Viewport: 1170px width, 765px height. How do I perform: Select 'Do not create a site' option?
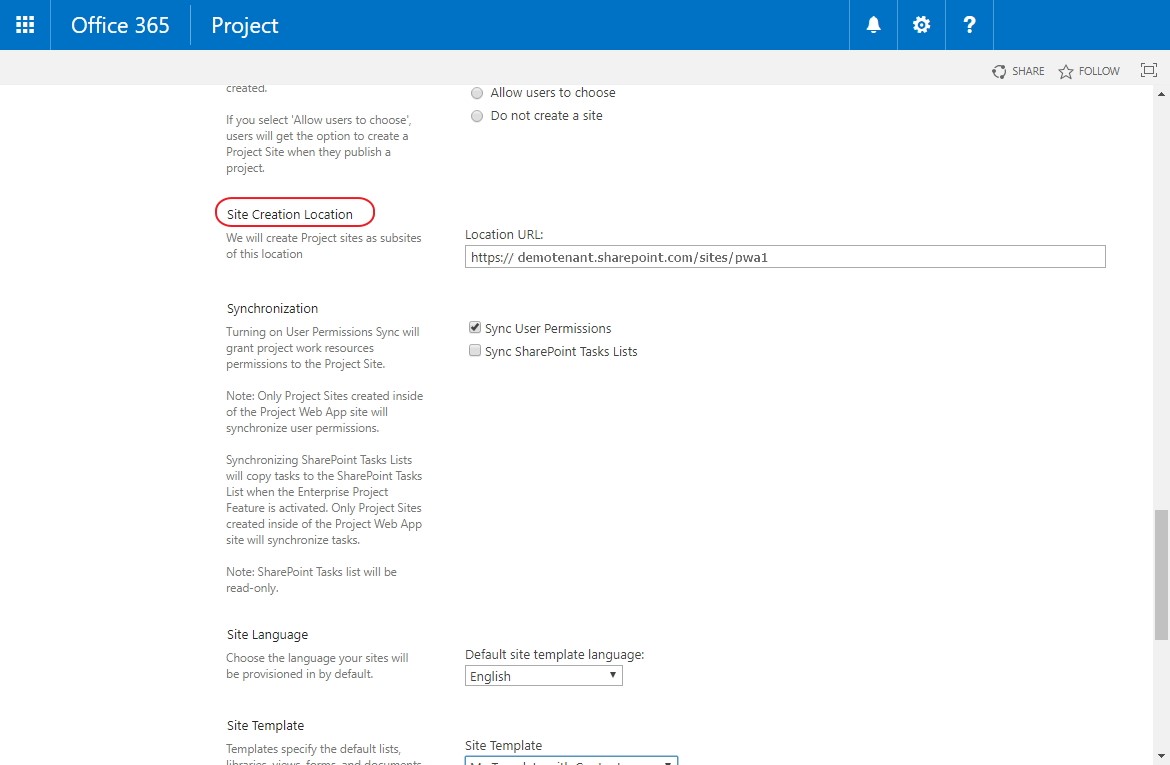pyautogui.click(x=477, y=116)
